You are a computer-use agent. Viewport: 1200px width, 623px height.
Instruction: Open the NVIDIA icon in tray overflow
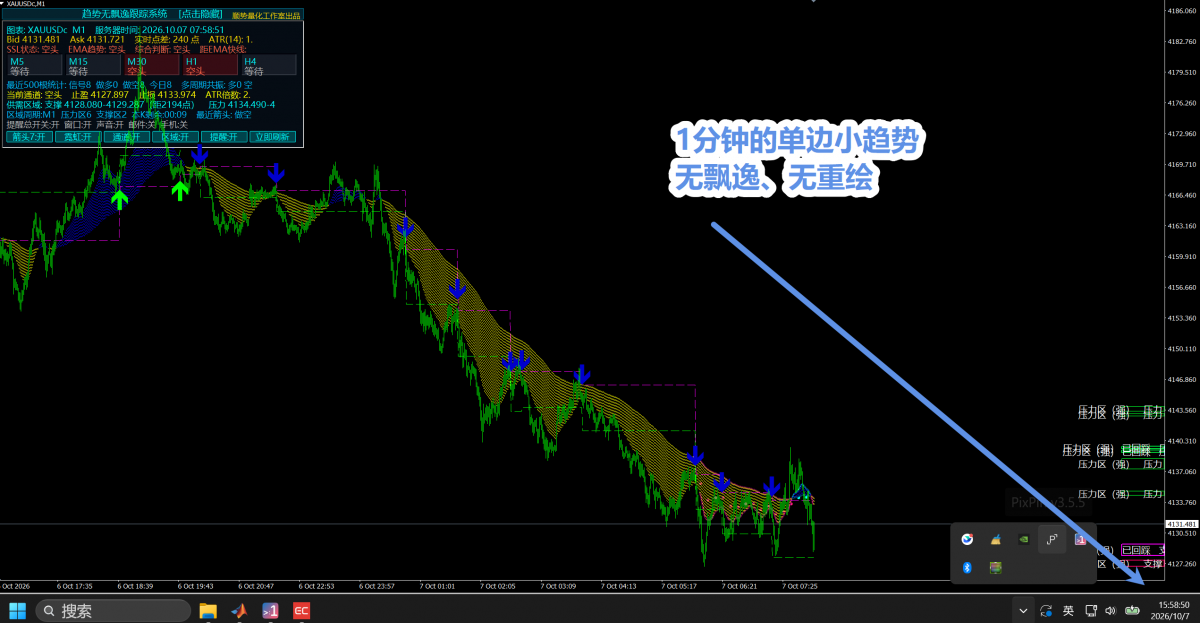(1023, 539)
